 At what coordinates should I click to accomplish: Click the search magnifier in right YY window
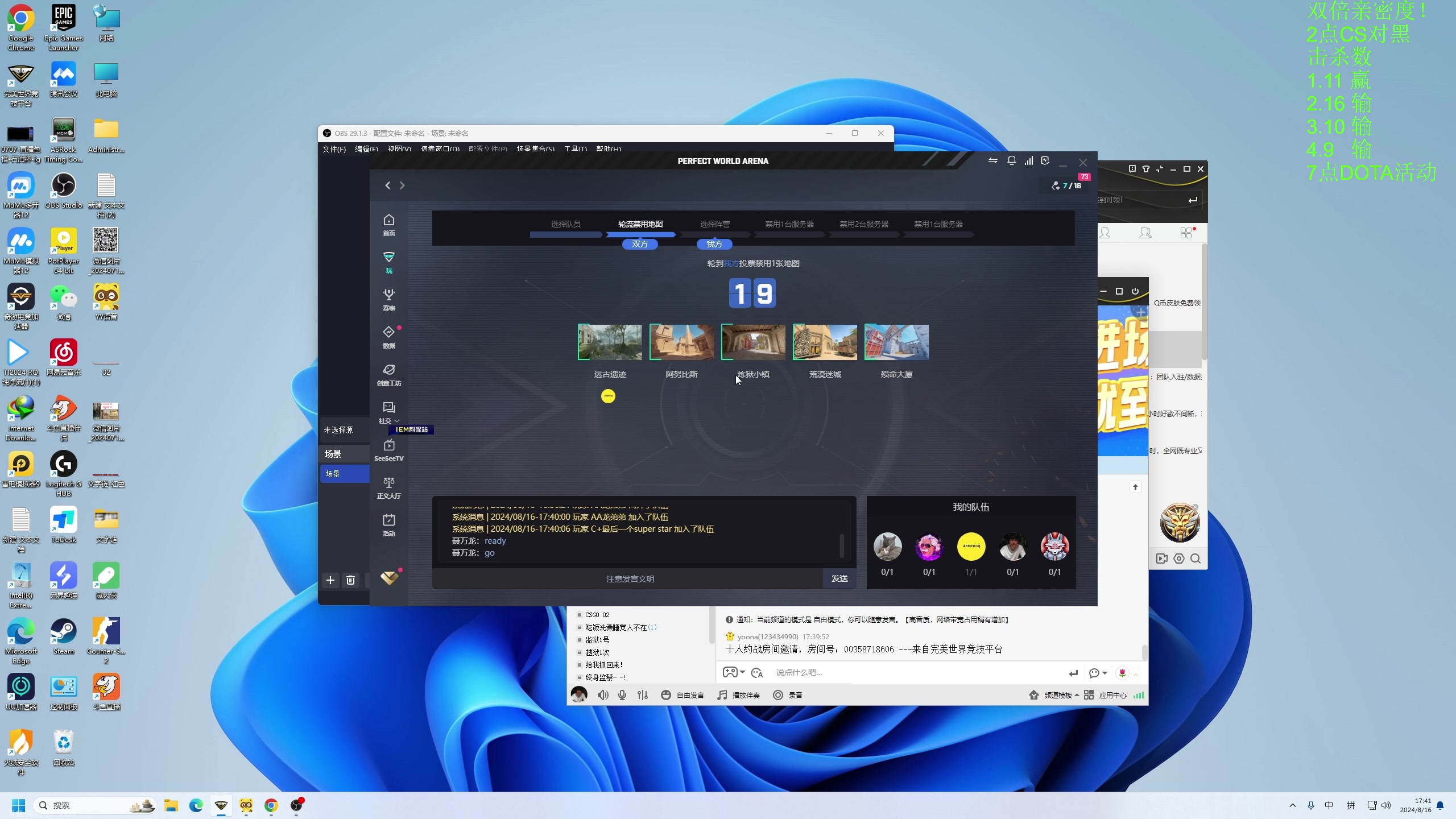1196,559
